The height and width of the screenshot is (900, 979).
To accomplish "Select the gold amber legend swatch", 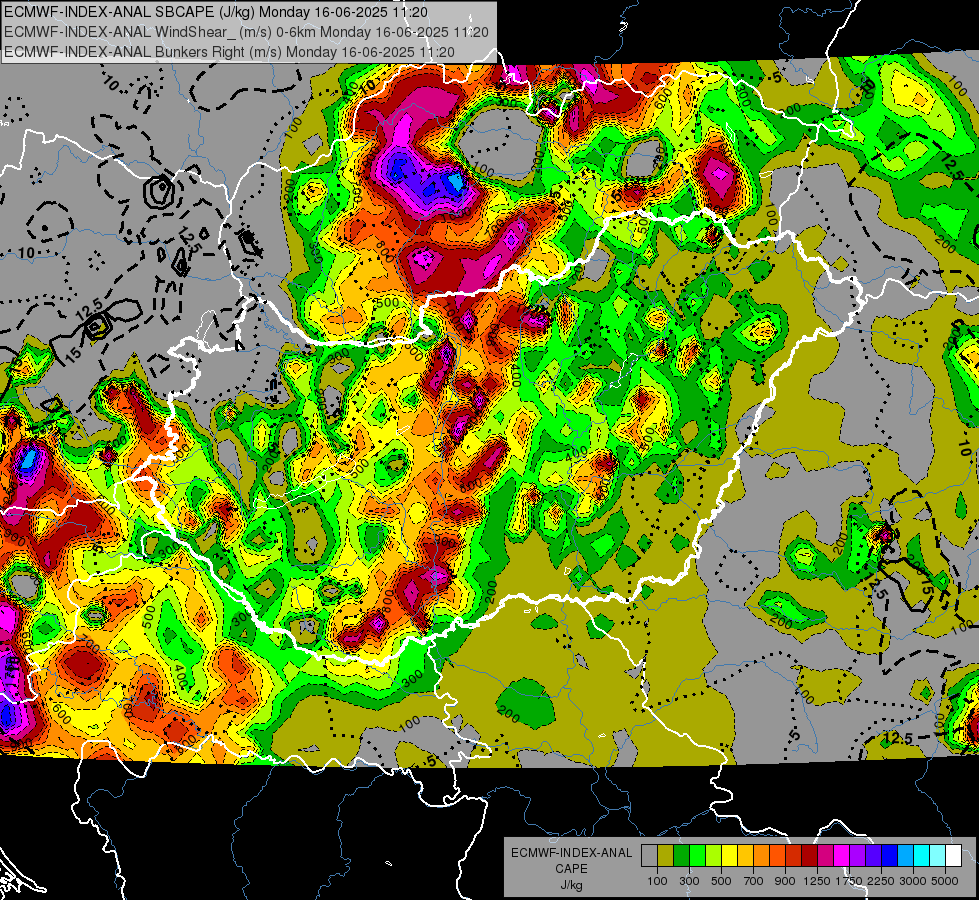I will 745,856.
